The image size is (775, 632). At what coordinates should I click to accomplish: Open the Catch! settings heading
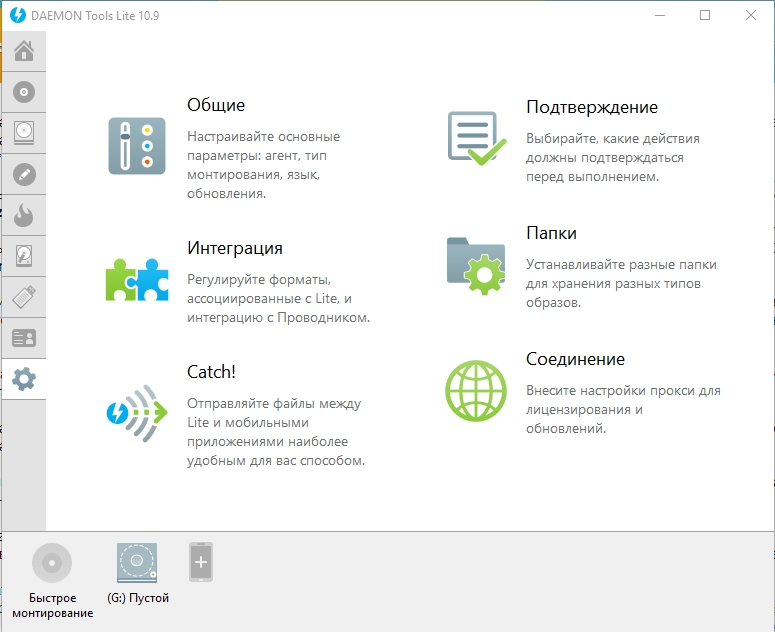coord(211,372)
